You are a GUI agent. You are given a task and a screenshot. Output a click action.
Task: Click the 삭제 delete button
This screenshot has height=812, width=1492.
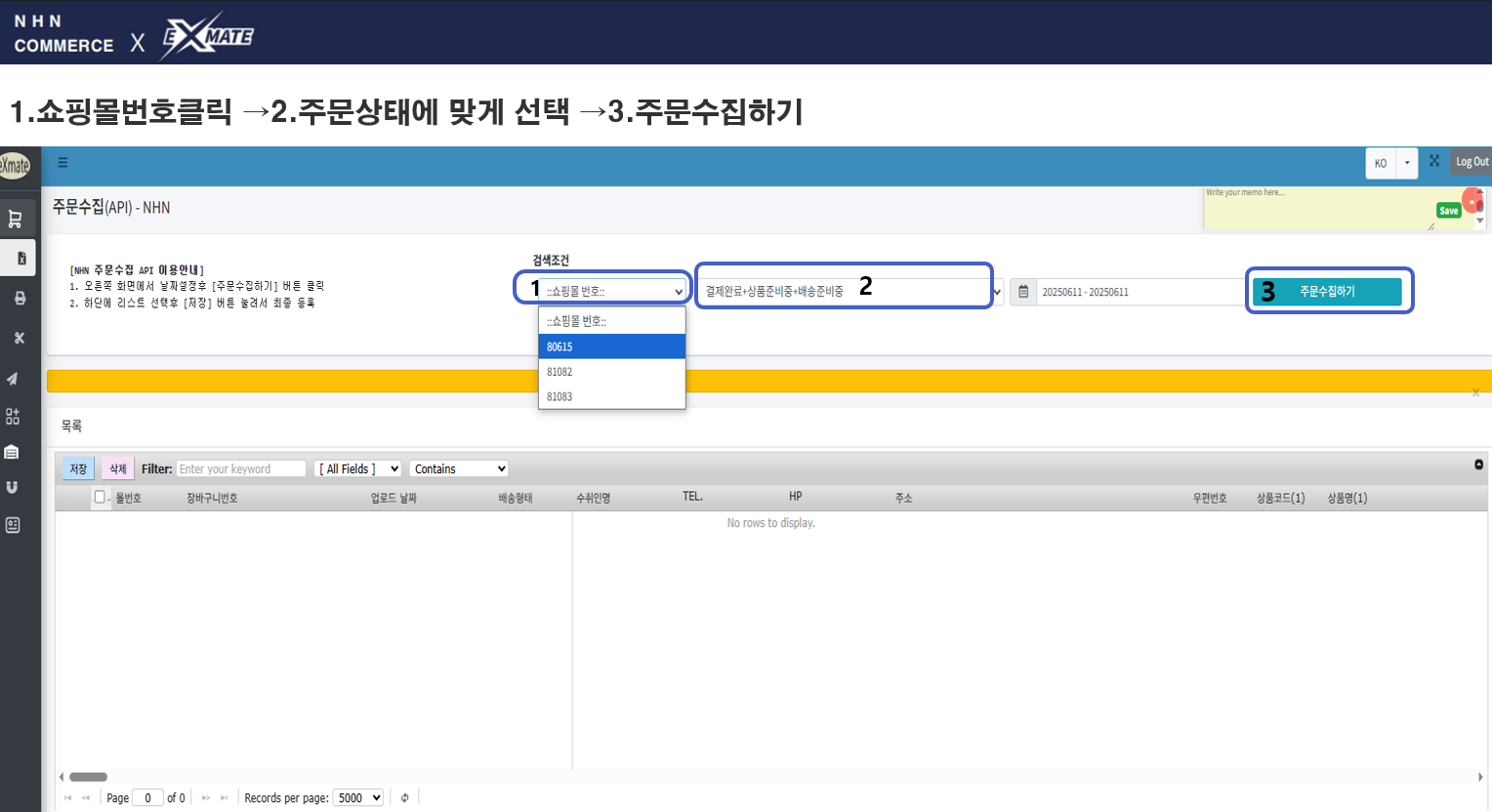click(x=118, y=469)
